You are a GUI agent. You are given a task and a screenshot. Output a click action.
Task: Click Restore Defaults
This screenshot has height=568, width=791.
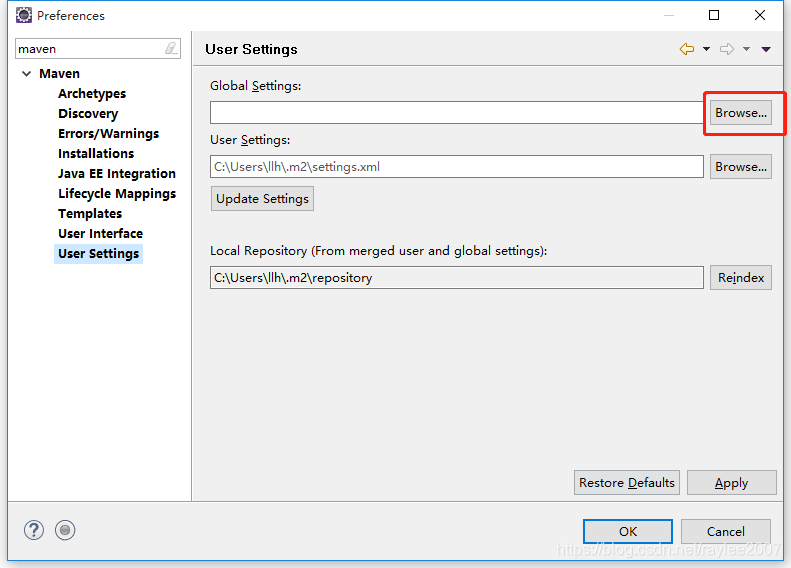627,483
